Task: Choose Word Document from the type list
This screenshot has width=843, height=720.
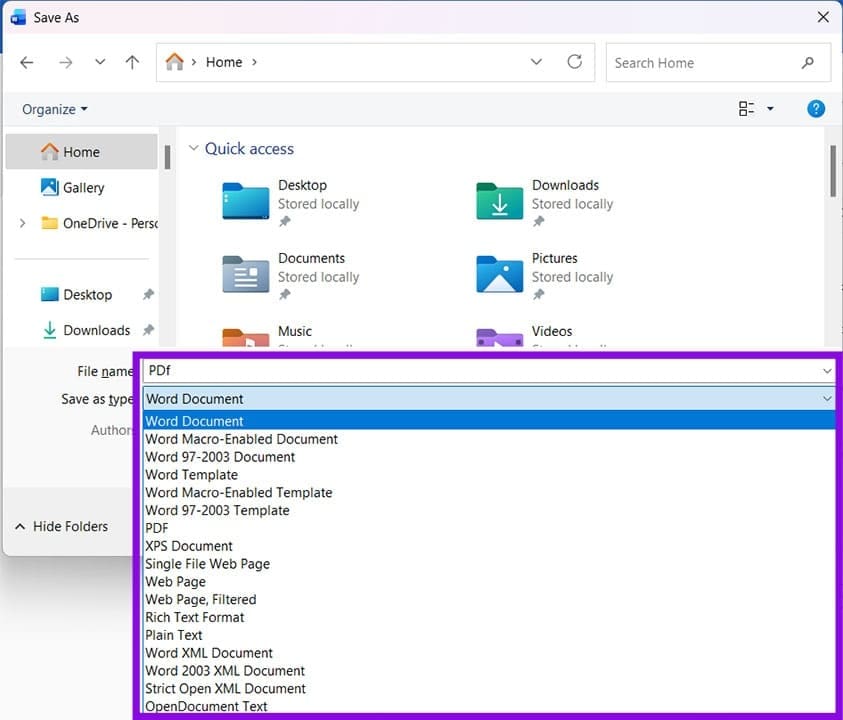Action: (x=489, y=421)
